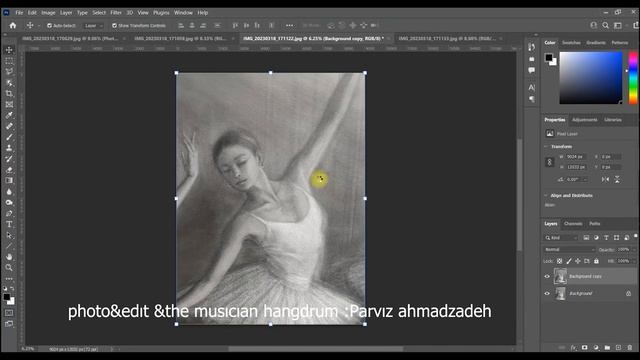This screenshot has width=640, height=360.
Task: Select the Zoom tool in the toolbar
Action: (x=9, y=268)
